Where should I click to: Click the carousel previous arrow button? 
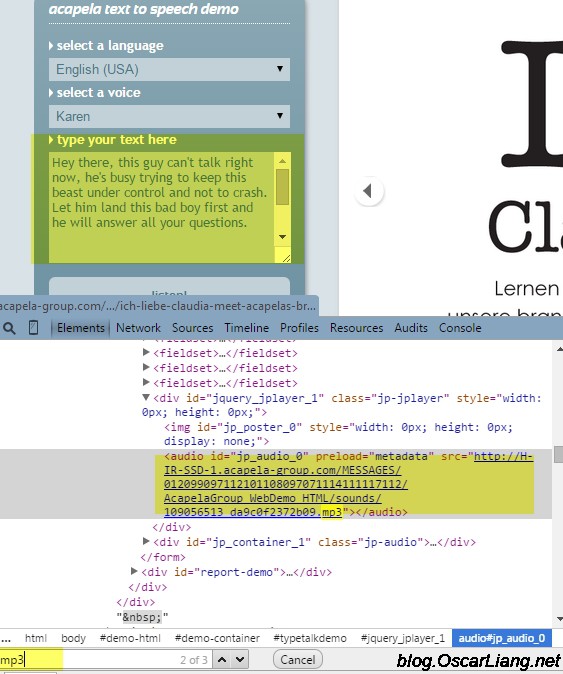point(369,191)
